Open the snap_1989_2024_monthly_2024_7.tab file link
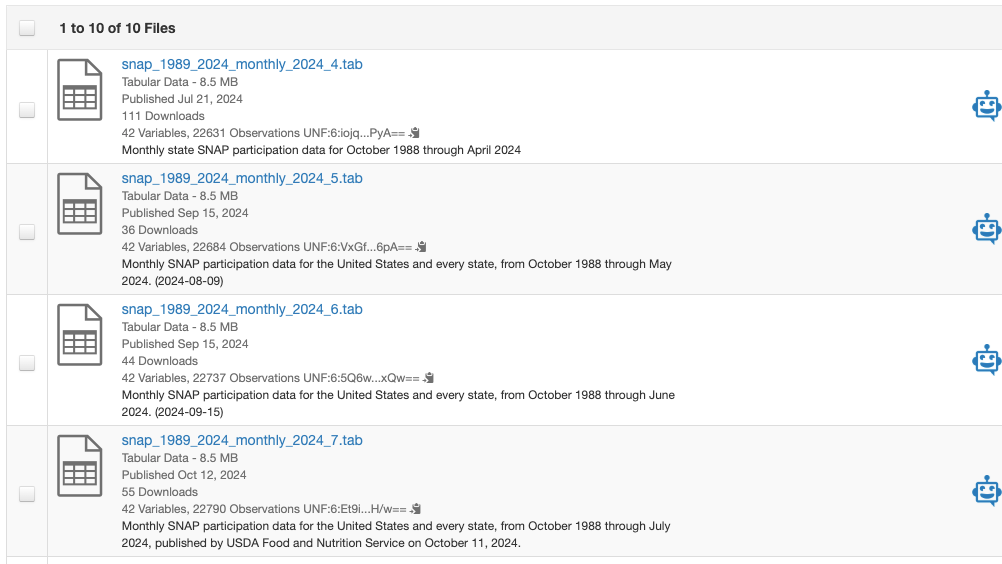 (242, 440)
